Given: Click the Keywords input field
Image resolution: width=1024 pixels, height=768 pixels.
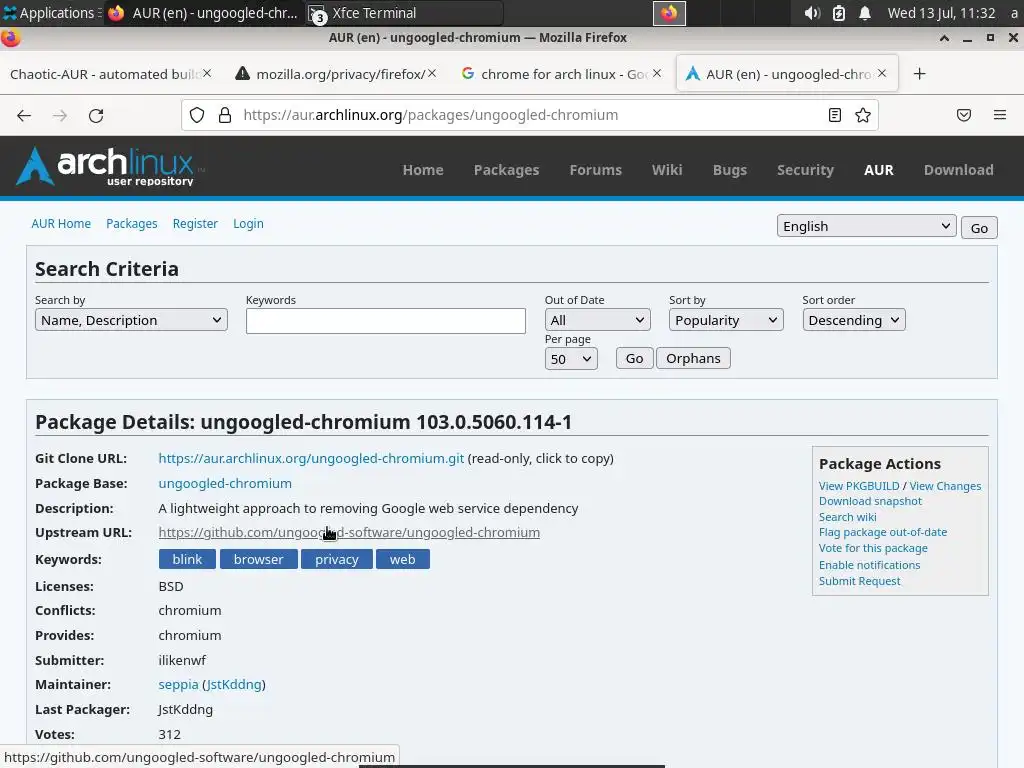Looking at the screenshot, I should tap(386, 321).
